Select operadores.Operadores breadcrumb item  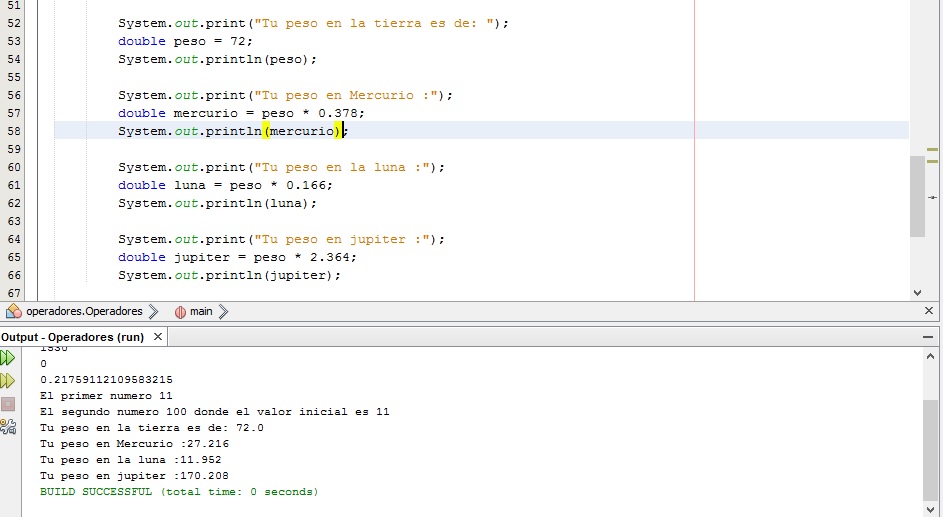click(84, 311)
